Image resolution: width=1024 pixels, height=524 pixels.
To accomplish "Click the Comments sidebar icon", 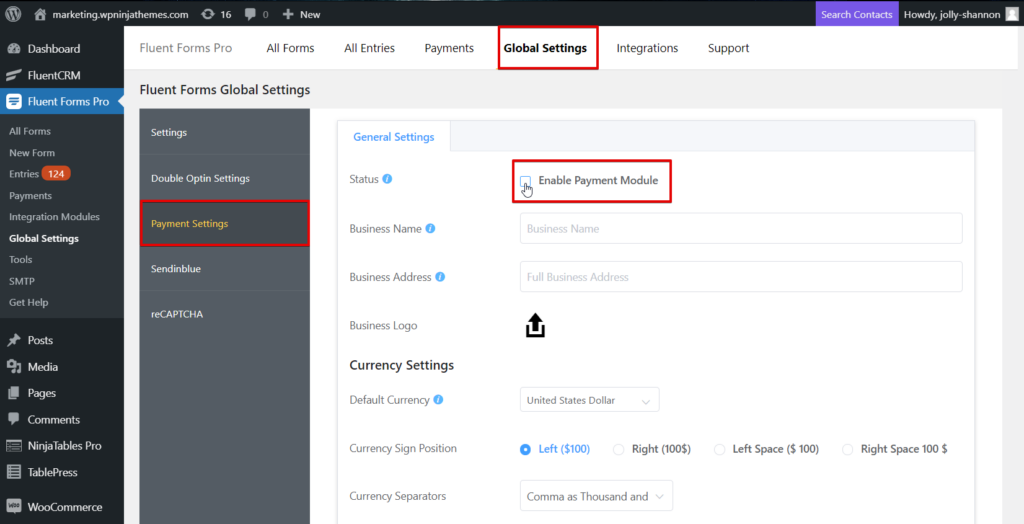I will tap(14, 419).
